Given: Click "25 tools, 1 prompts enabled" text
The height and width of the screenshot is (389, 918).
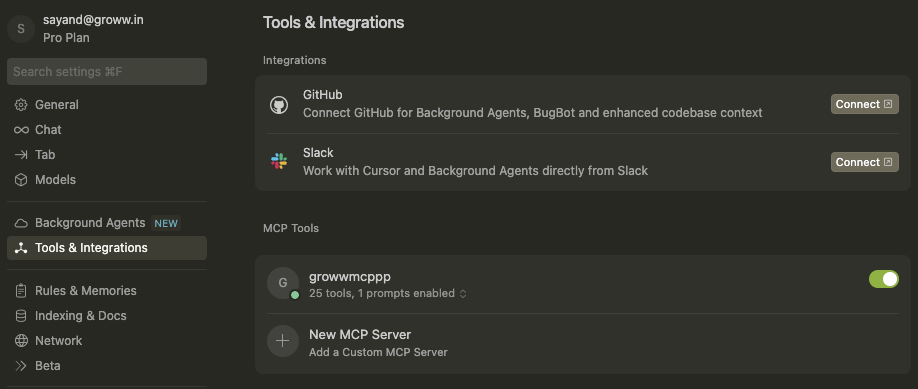Looking at the screenshot, I should [x=382, y=294].
